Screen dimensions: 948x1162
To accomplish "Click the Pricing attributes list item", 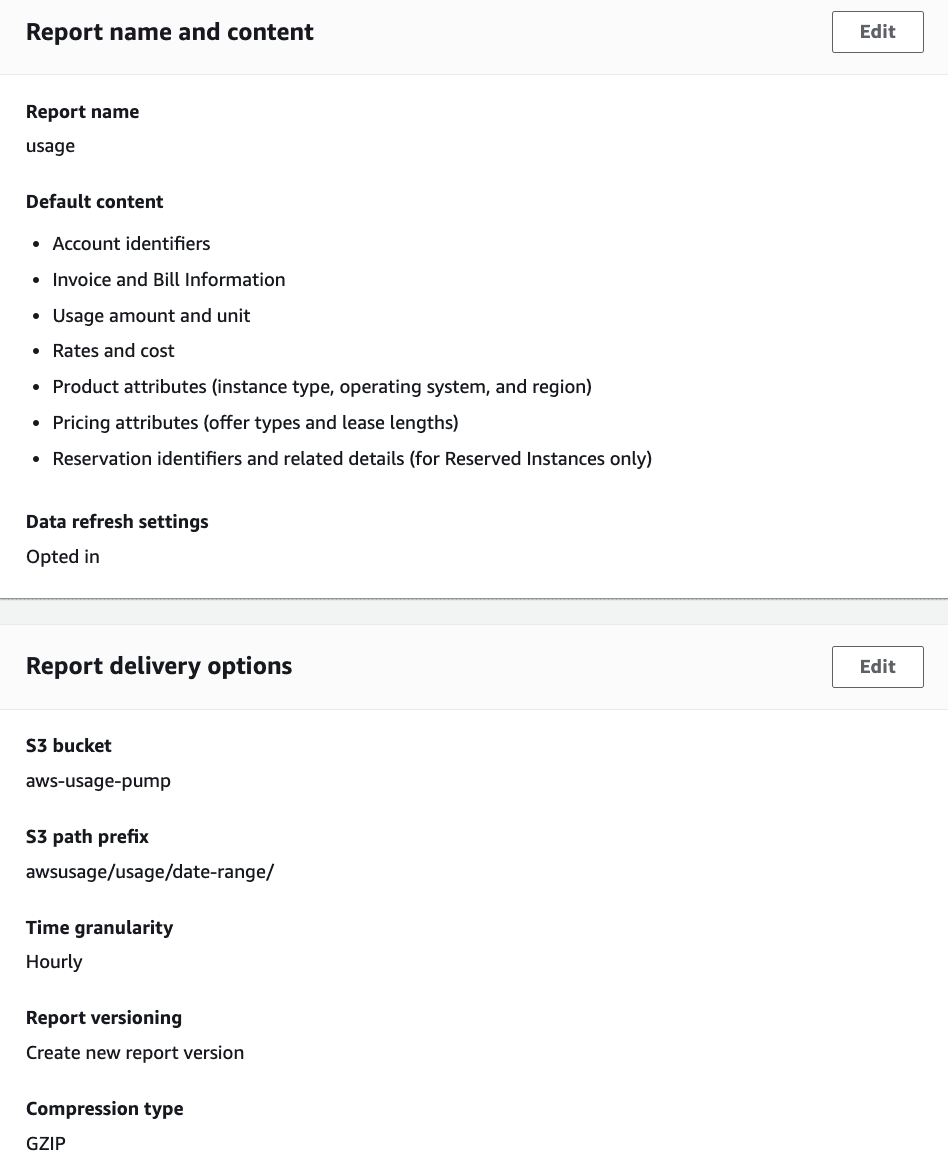I will 256,422.
